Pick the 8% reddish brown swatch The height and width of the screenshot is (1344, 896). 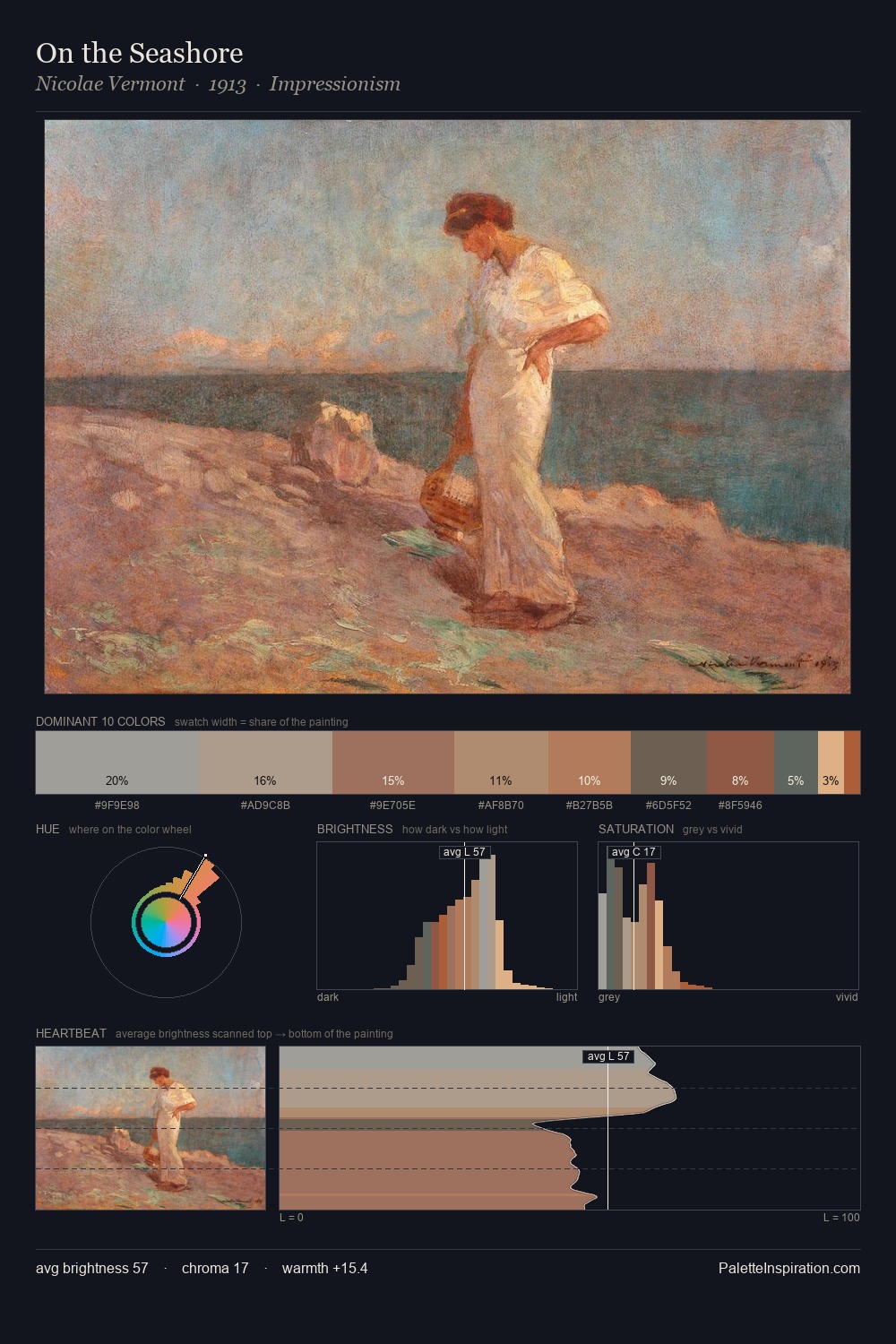pyautogui.click(x=740, y=762)
